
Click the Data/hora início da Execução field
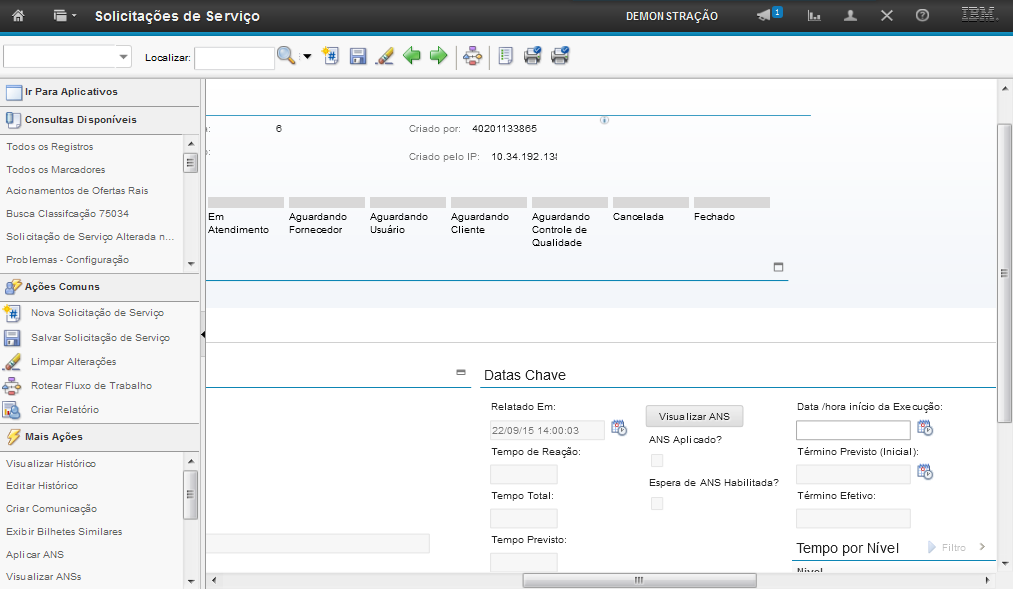coord(852,430)
